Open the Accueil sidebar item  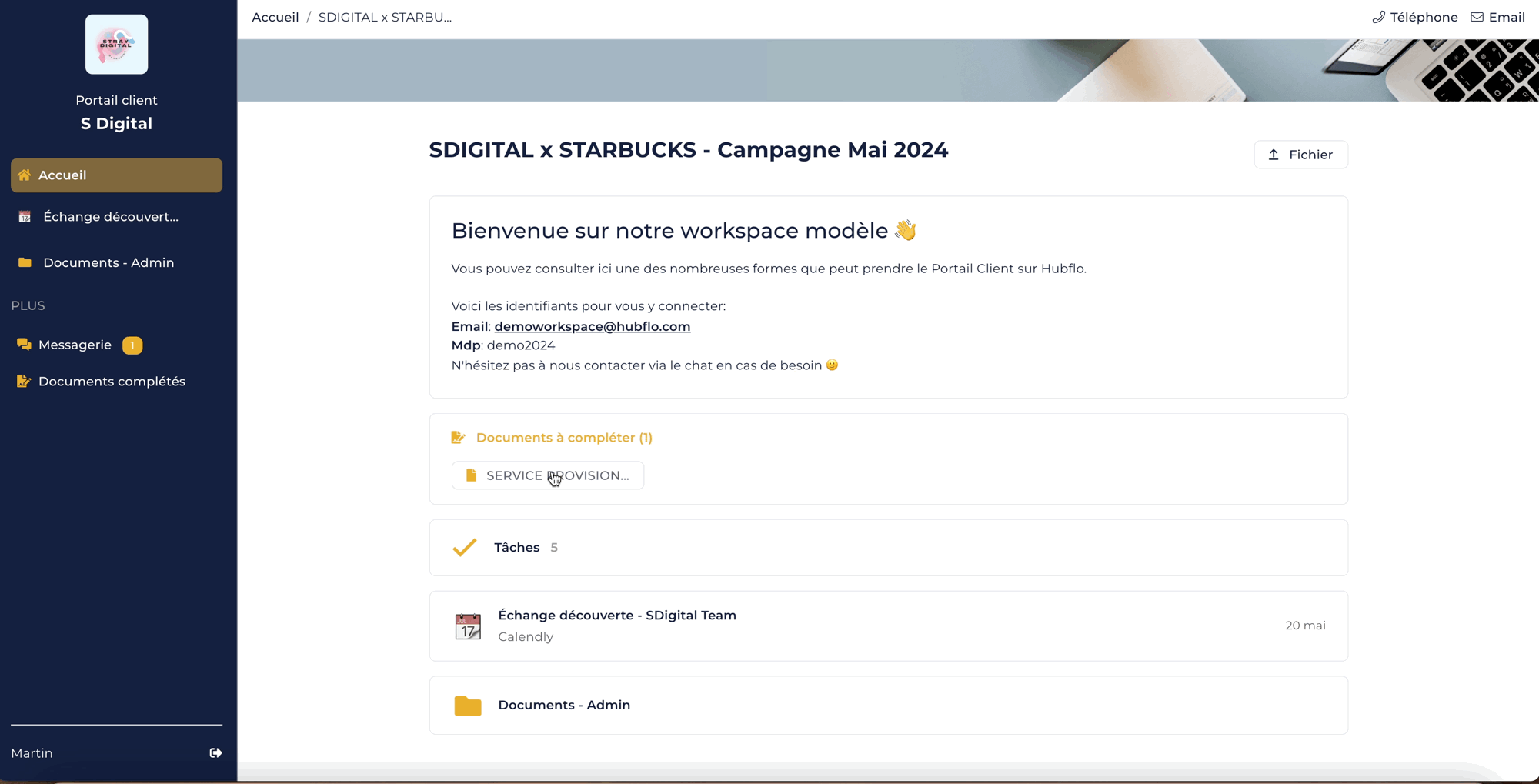[x=116, y=175]
